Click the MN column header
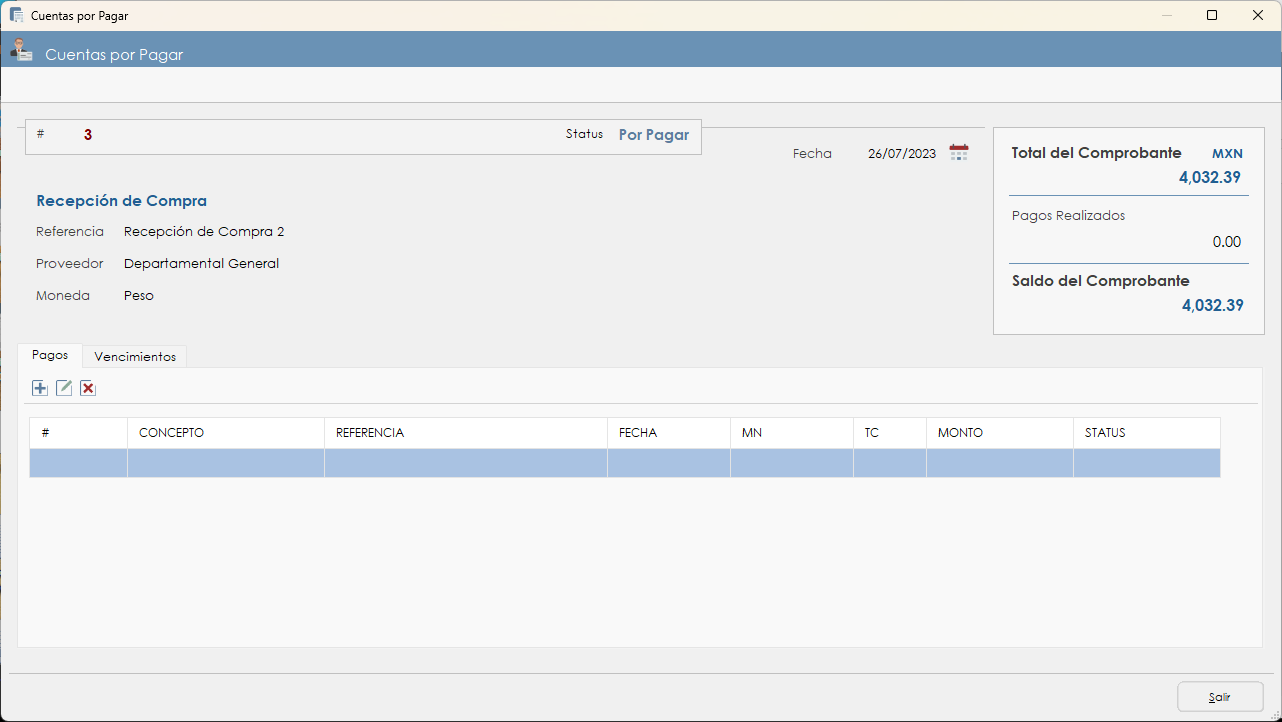1282x722 pixels. point(791,433)
